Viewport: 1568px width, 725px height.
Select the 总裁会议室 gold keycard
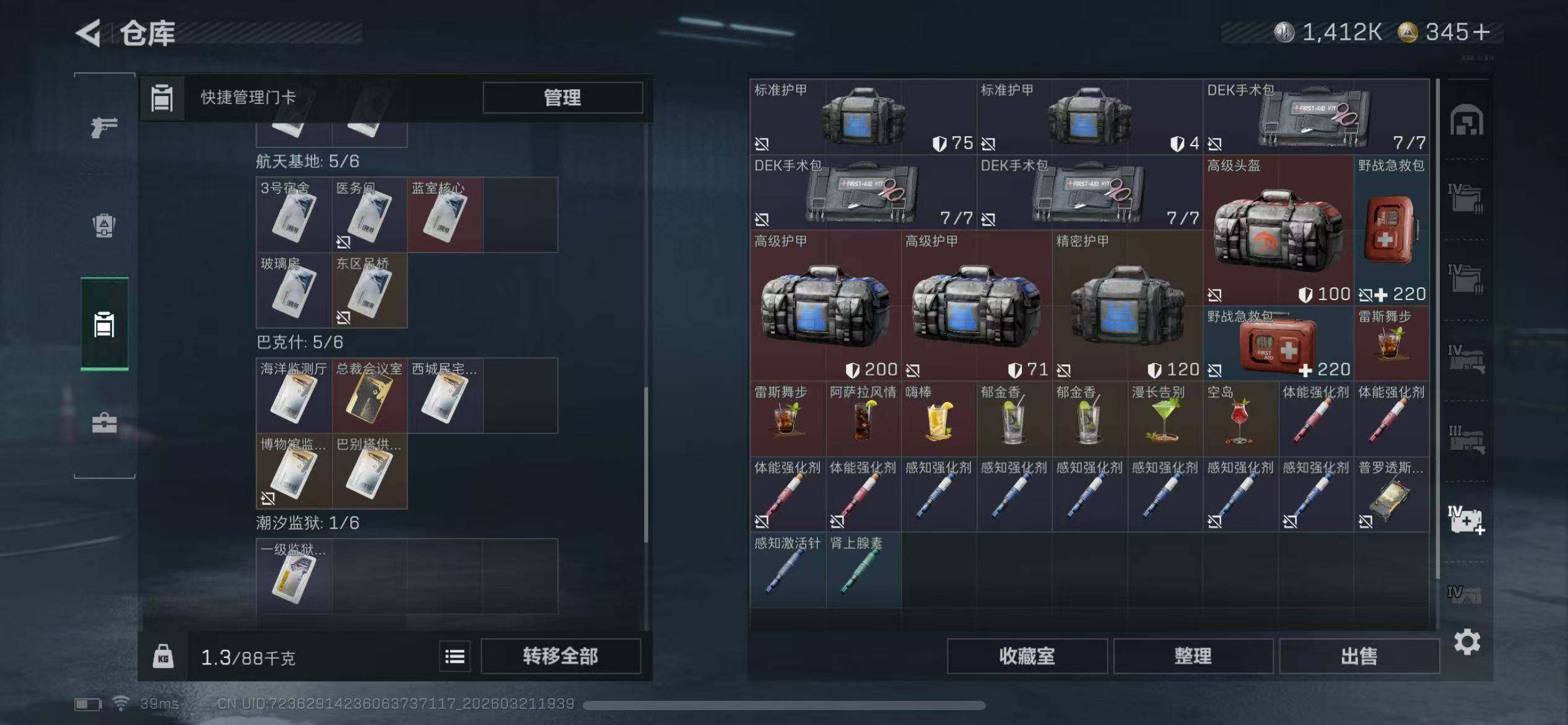point(369,395)
